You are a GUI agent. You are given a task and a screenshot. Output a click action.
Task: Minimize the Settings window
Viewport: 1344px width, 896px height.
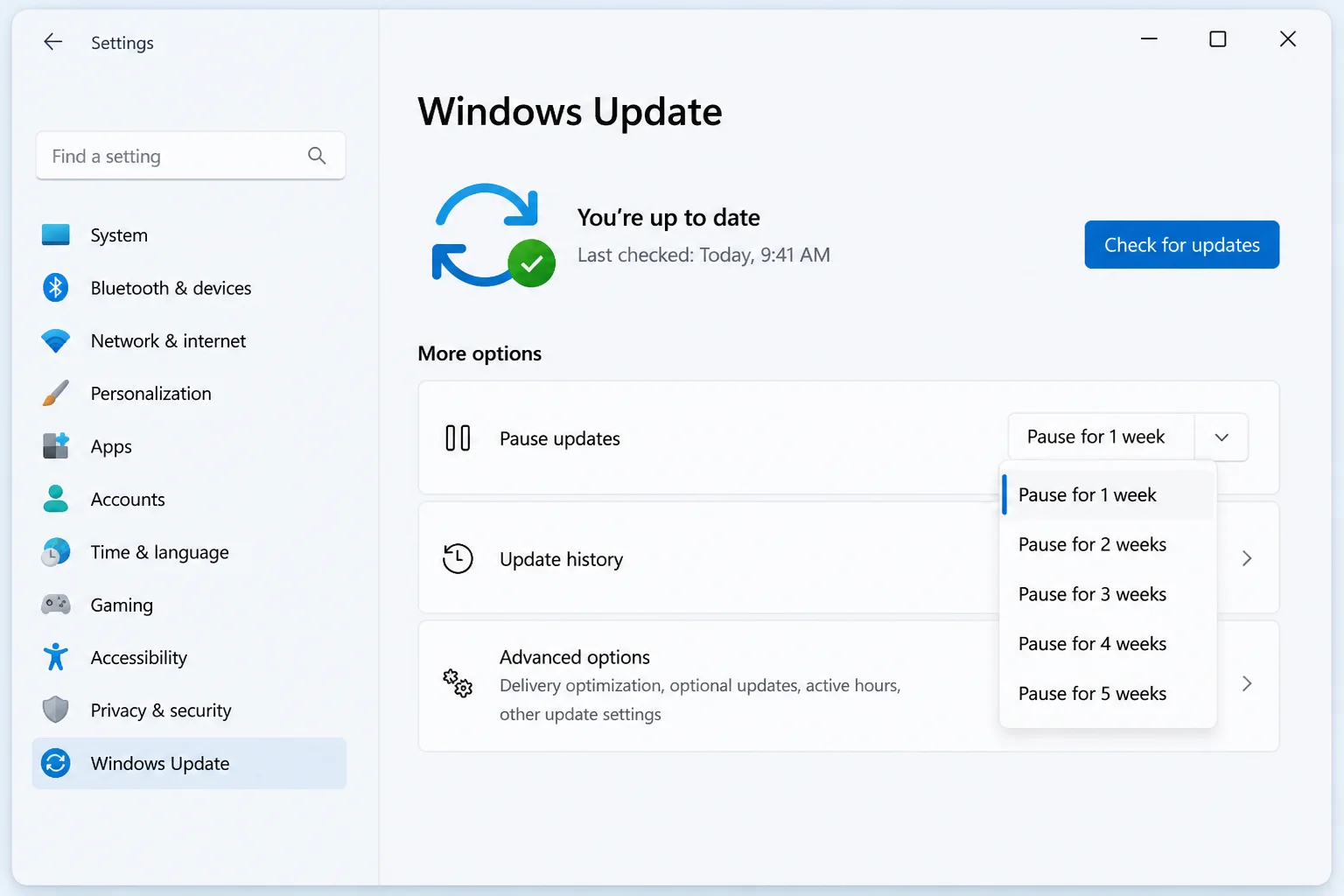1149,38
